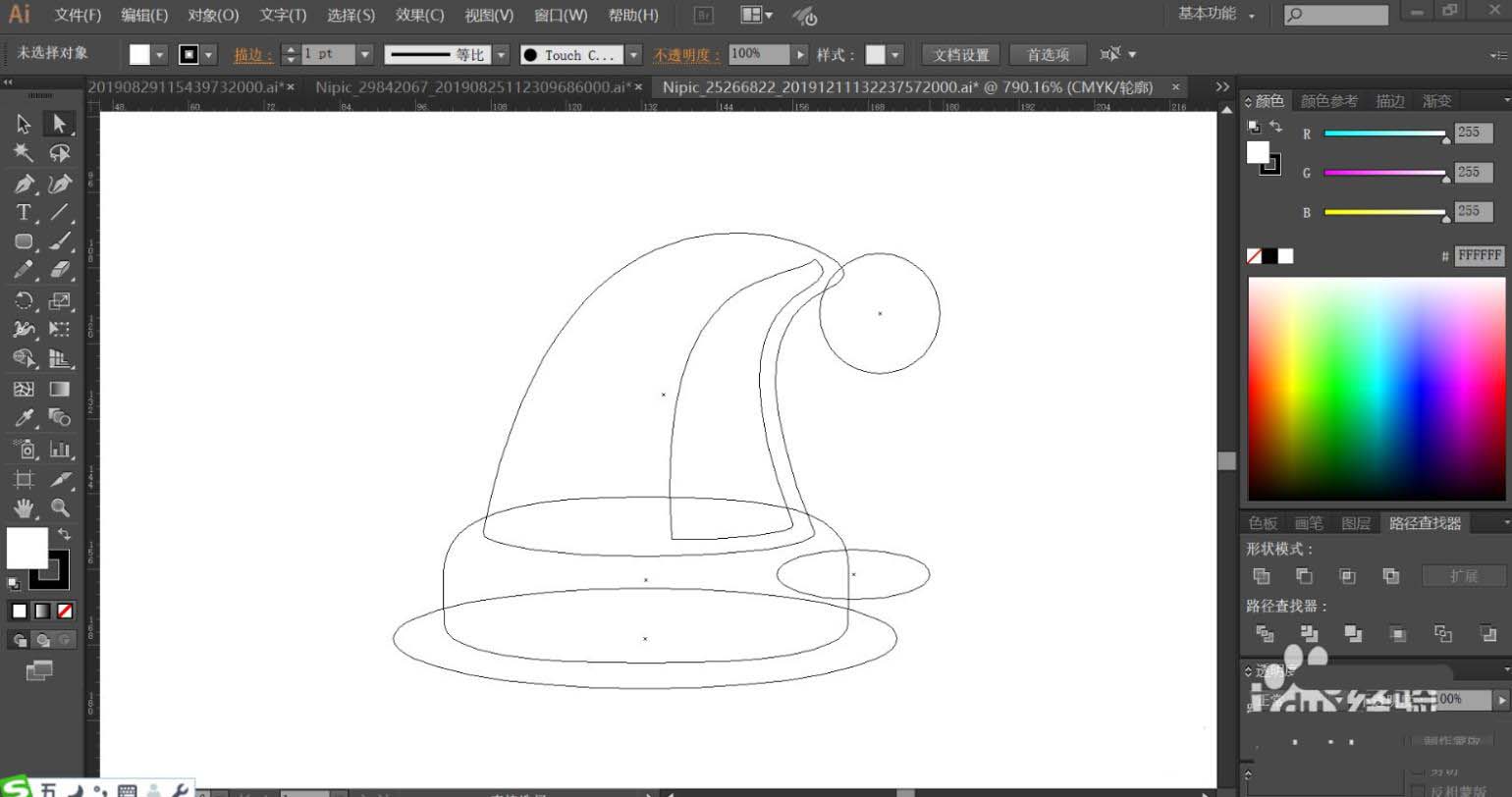Select the Rotate tool
The width and height of the screenshot is (1512, 797).
click(x=24, y=300)
